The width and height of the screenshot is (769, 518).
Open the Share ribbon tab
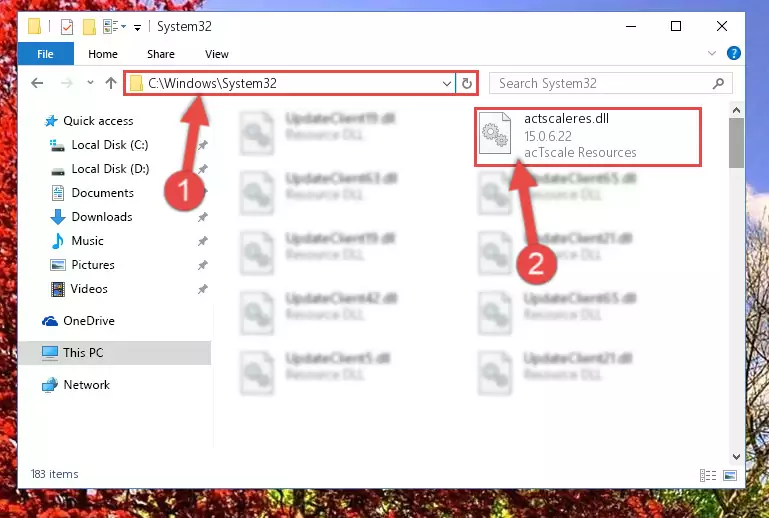160,54
